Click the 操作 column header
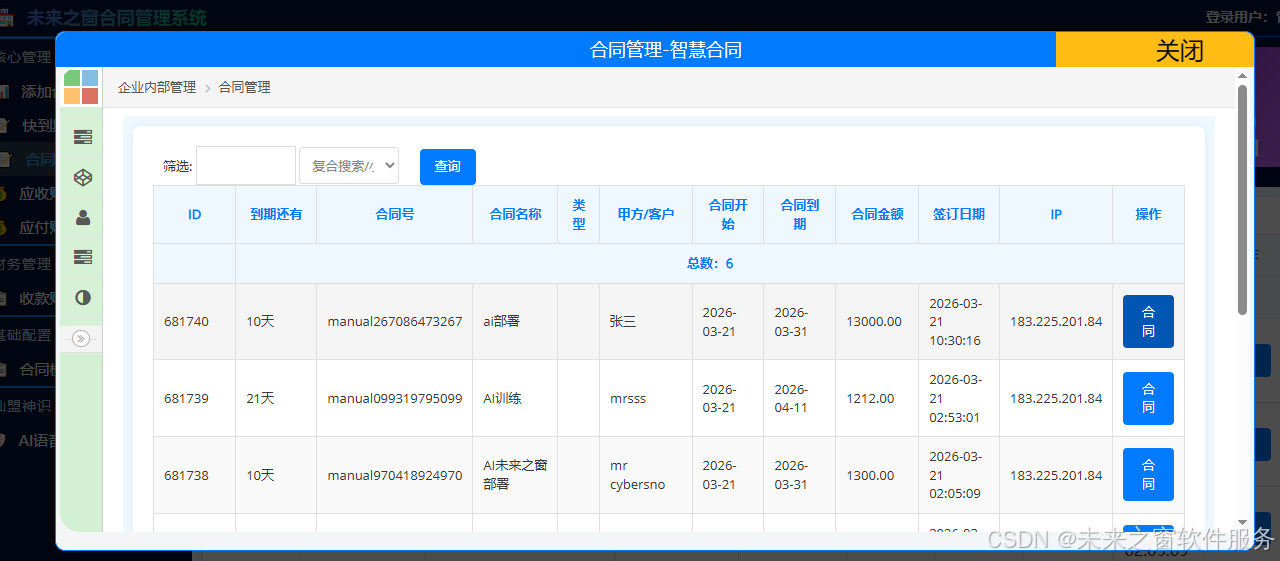This screenshot has height=561, width=1280. pyautogui.click(x=1148, y=214)
